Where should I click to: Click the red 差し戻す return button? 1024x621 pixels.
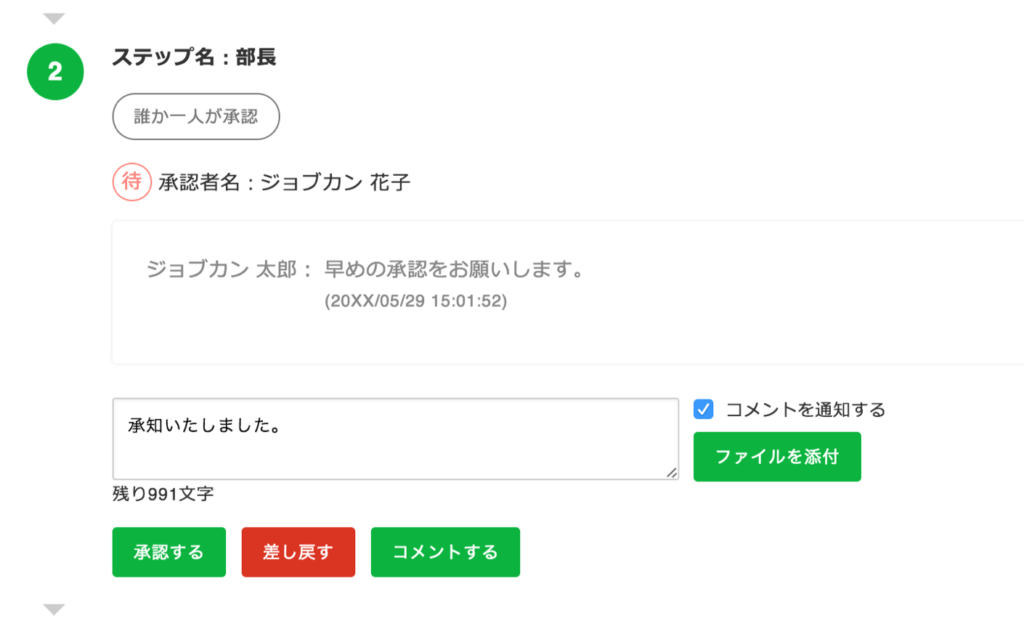coord(296,551)
